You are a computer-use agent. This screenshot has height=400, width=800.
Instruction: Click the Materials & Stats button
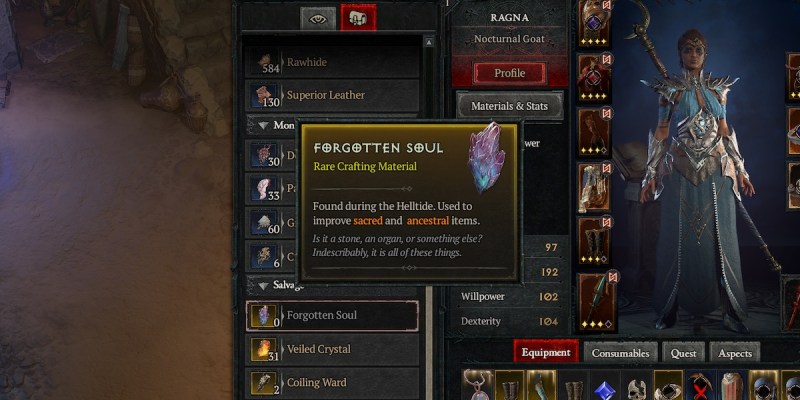point(509,106)
